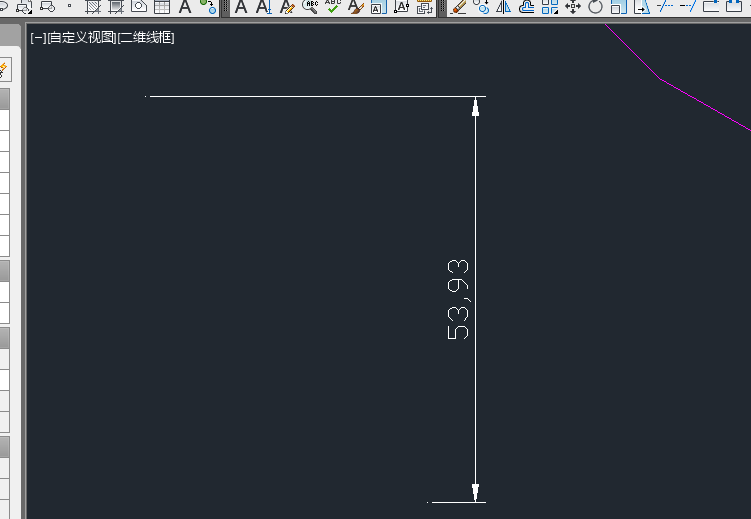Insert a Table
This screenshot has height=519, width=751.
(x=162, y=7)
